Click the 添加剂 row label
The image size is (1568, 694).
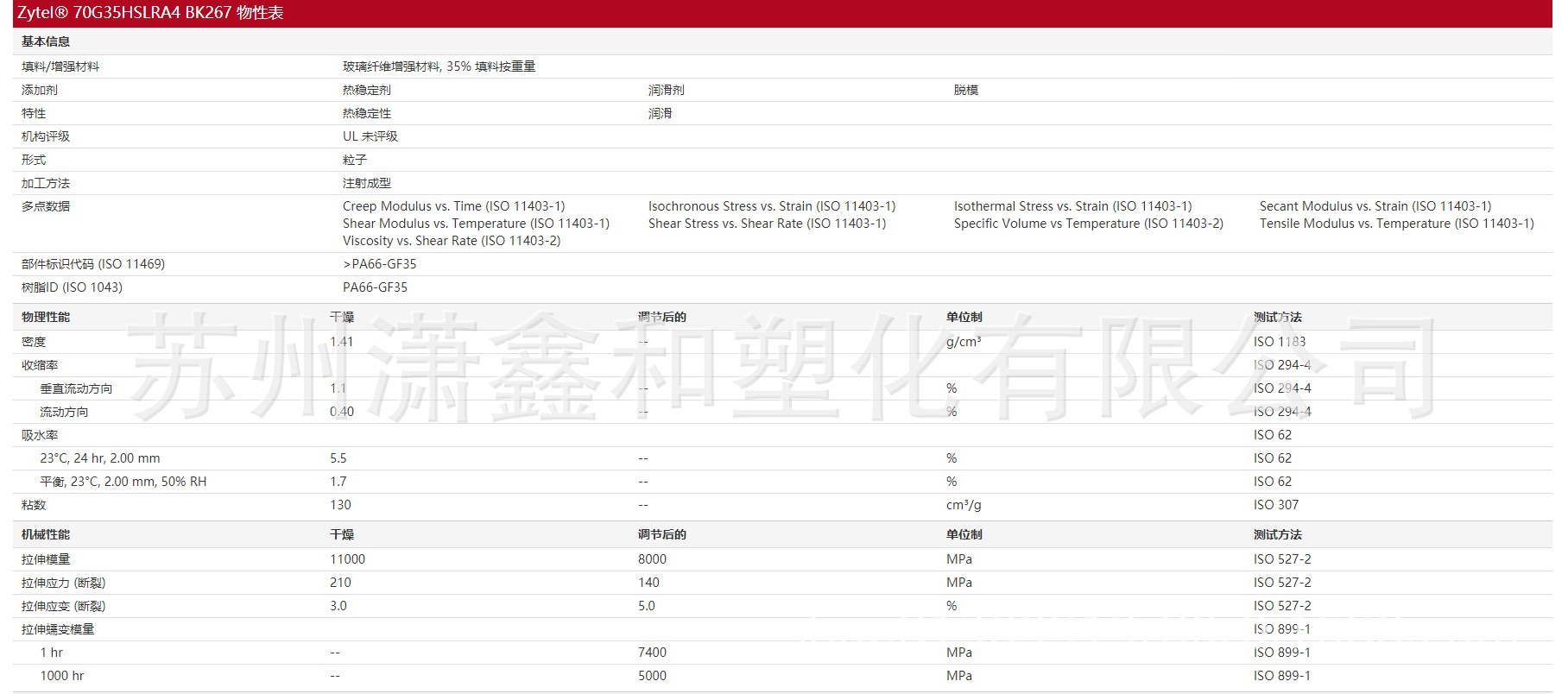tap(40, 90)
